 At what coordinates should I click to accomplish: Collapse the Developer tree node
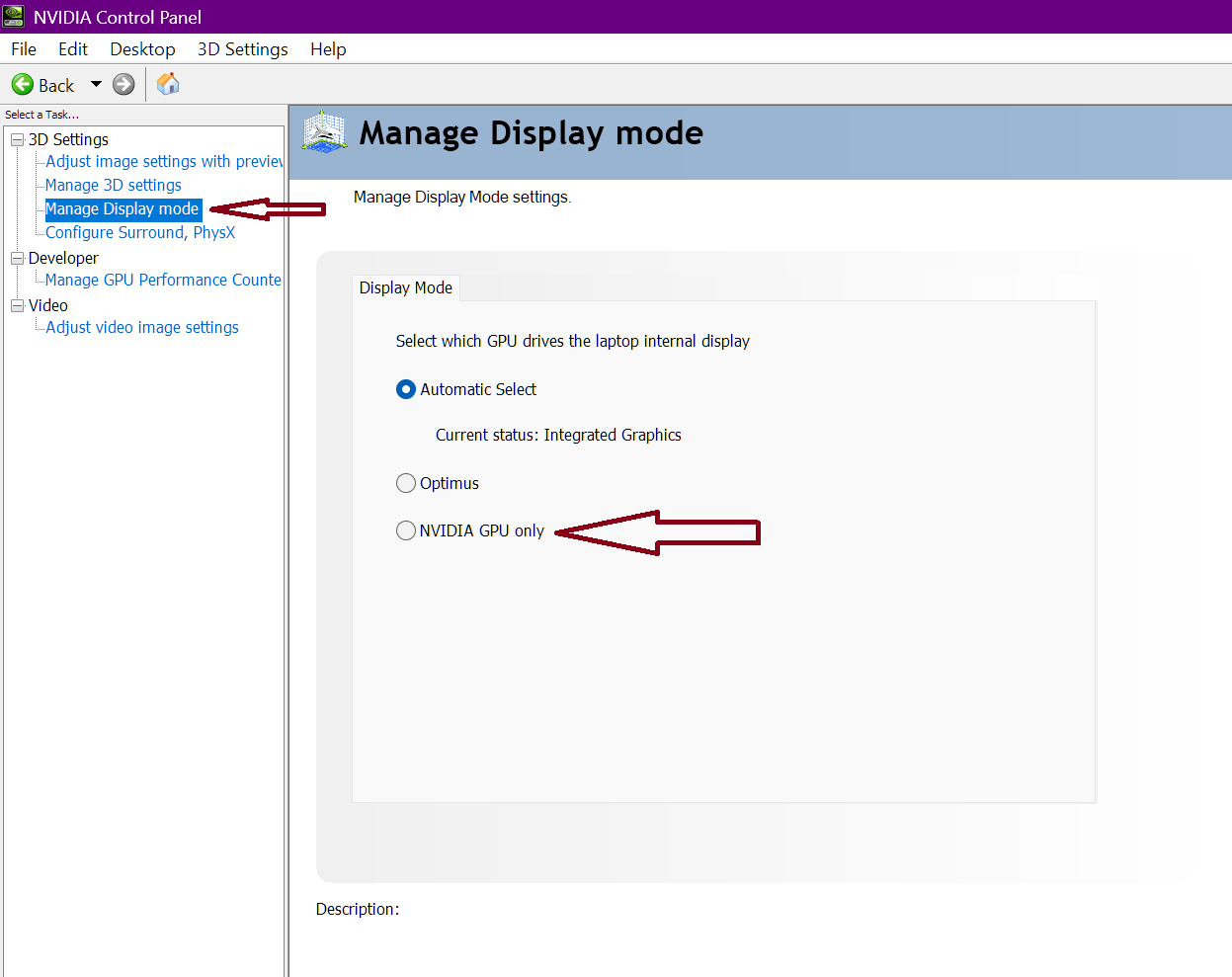tap(17, 259)
